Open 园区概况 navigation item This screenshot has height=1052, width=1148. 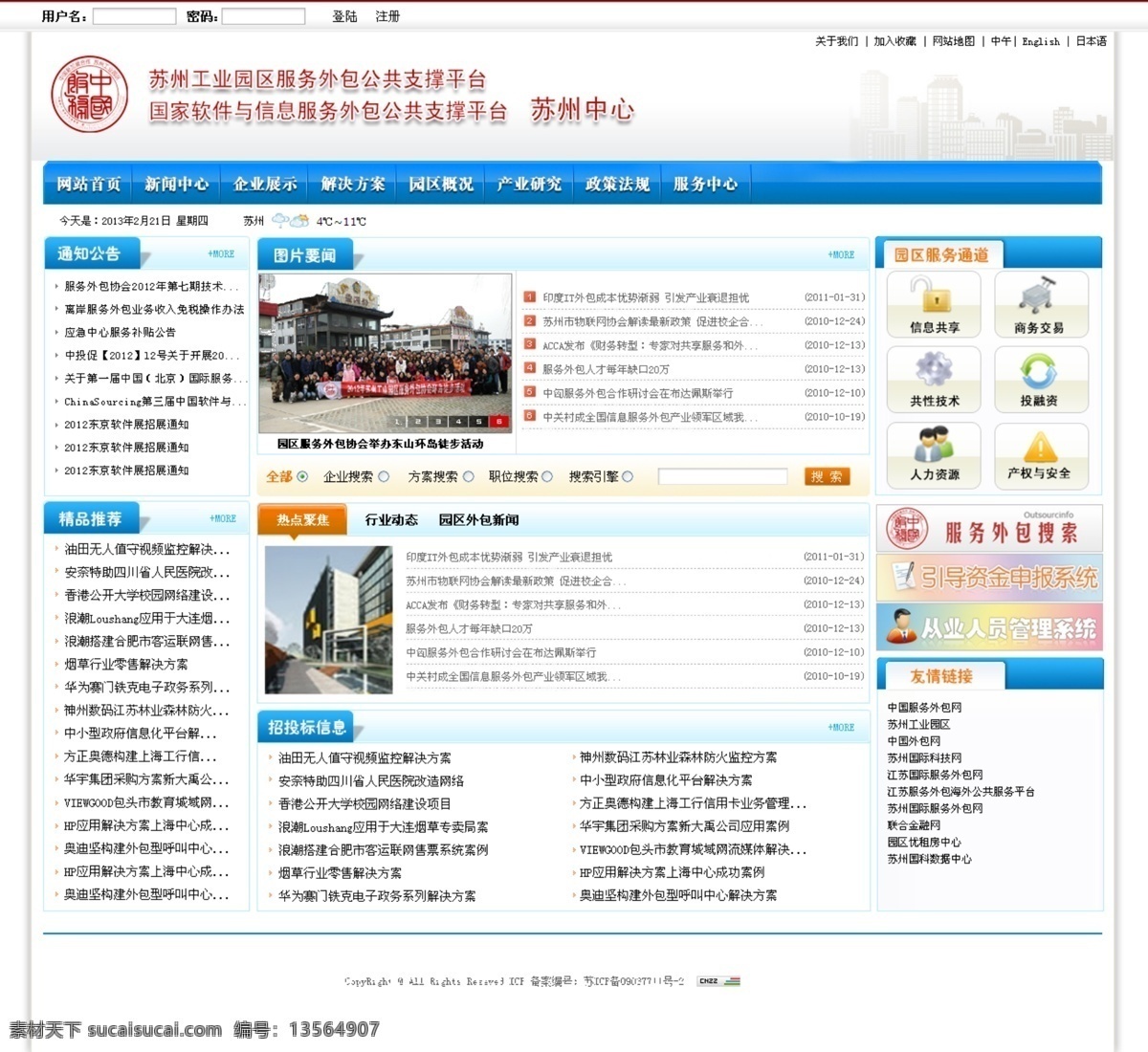coord(441,184)
